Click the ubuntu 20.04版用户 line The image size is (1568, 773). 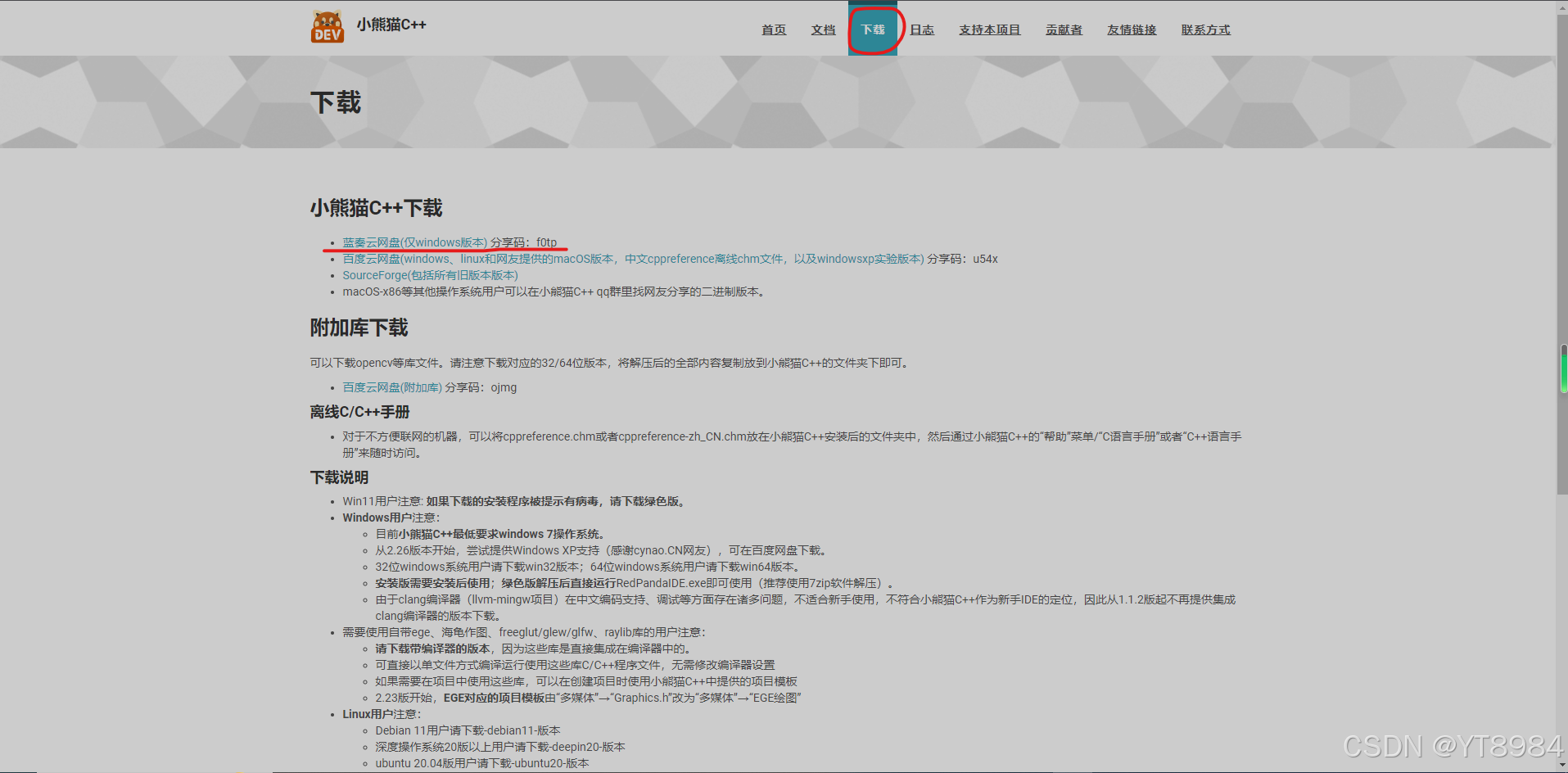[482, 763]
